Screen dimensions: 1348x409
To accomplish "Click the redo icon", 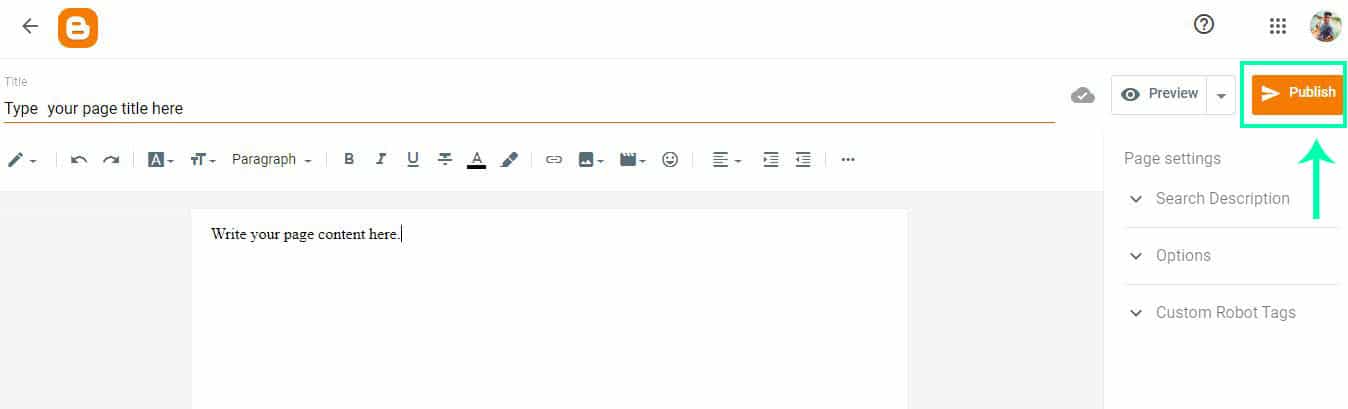I will pos(111,160).
